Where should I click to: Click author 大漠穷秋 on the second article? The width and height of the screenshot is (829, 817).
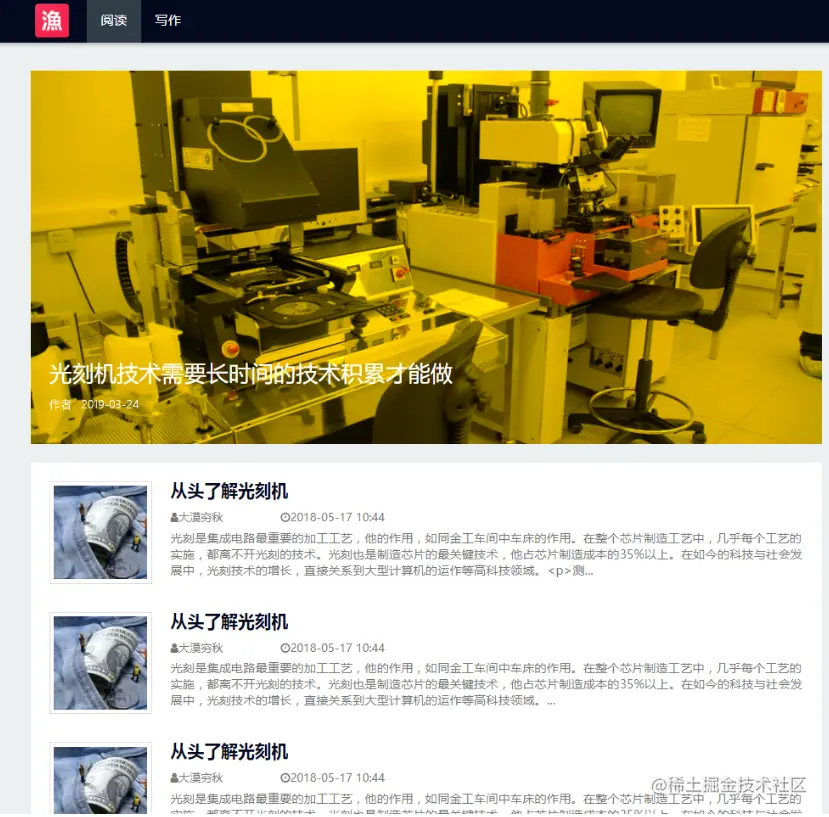tap(201, 648)
